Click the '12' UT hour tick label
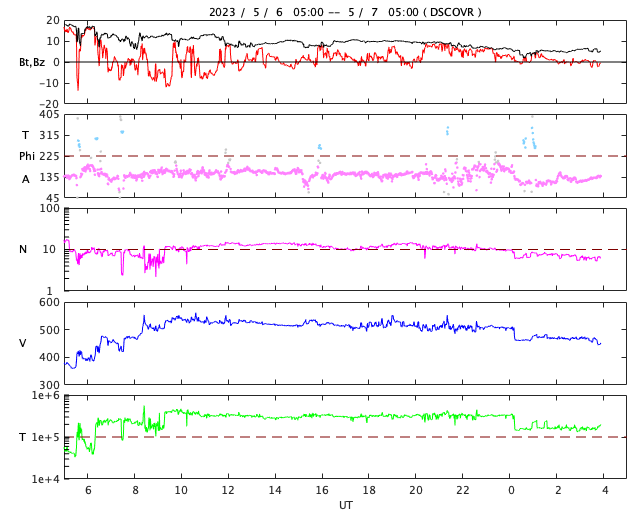 228,490
